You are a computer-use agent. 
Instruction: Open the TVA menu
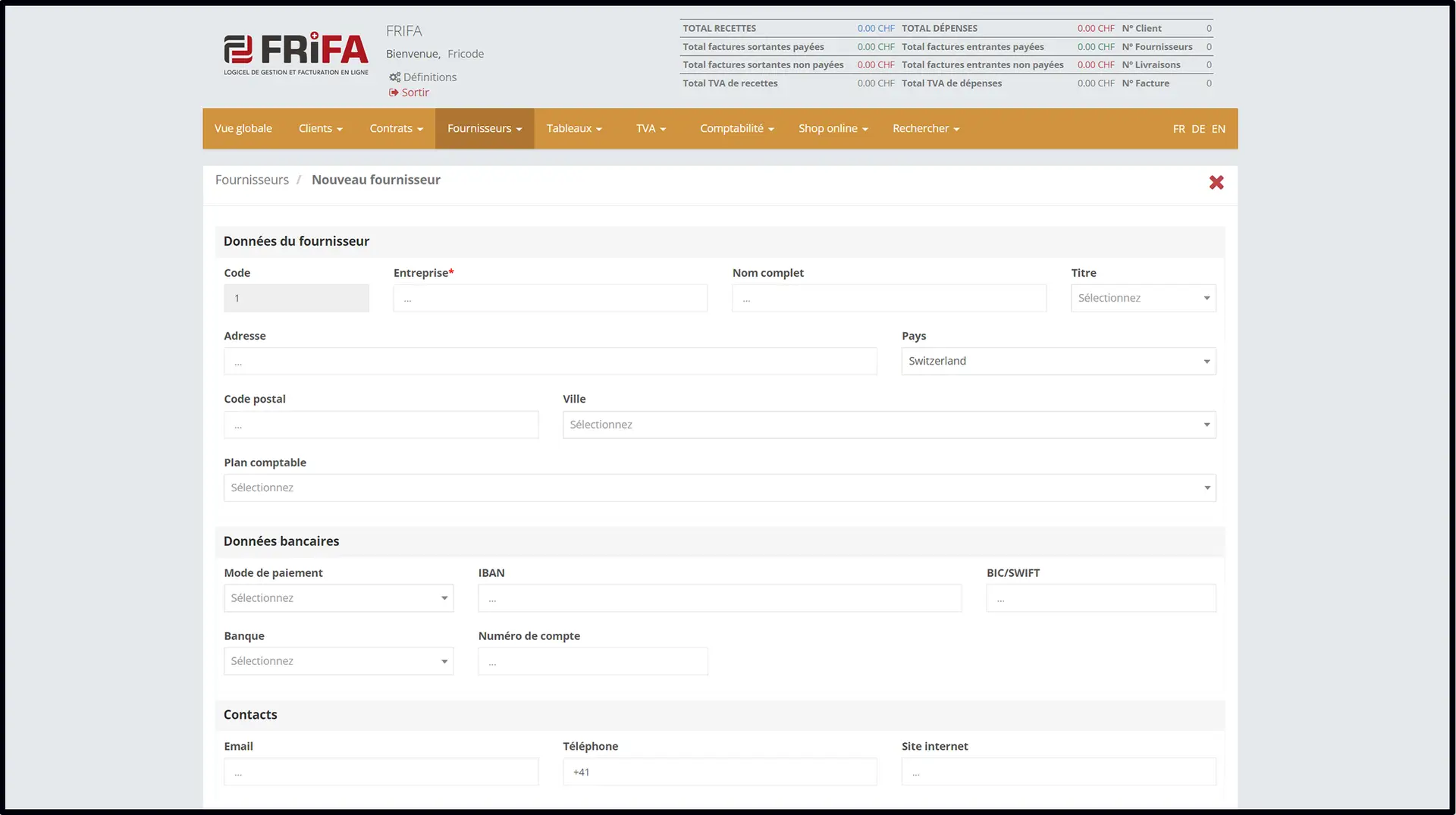pos(651,128)
